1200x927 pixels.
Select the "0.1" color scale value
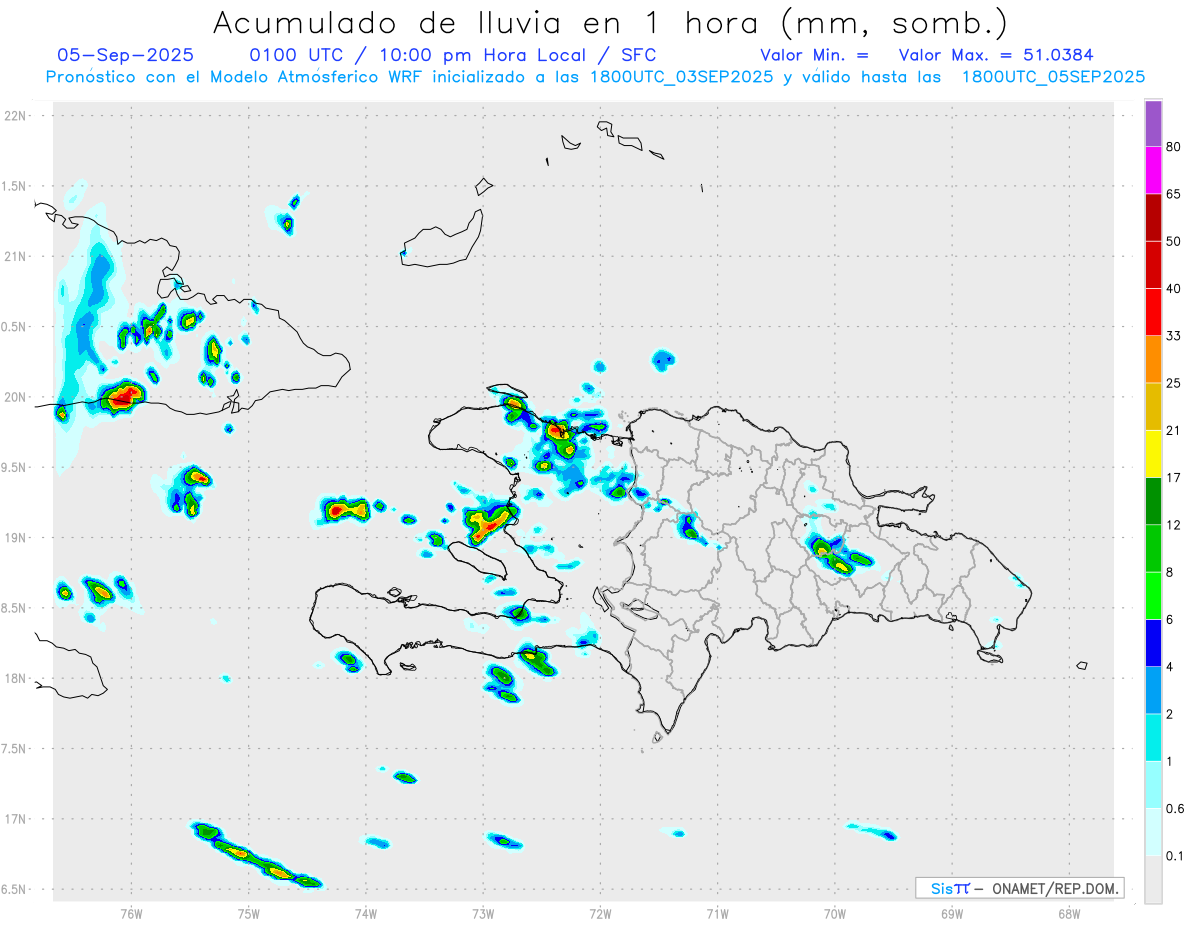pyautogui.click(x=1175, y=855)
